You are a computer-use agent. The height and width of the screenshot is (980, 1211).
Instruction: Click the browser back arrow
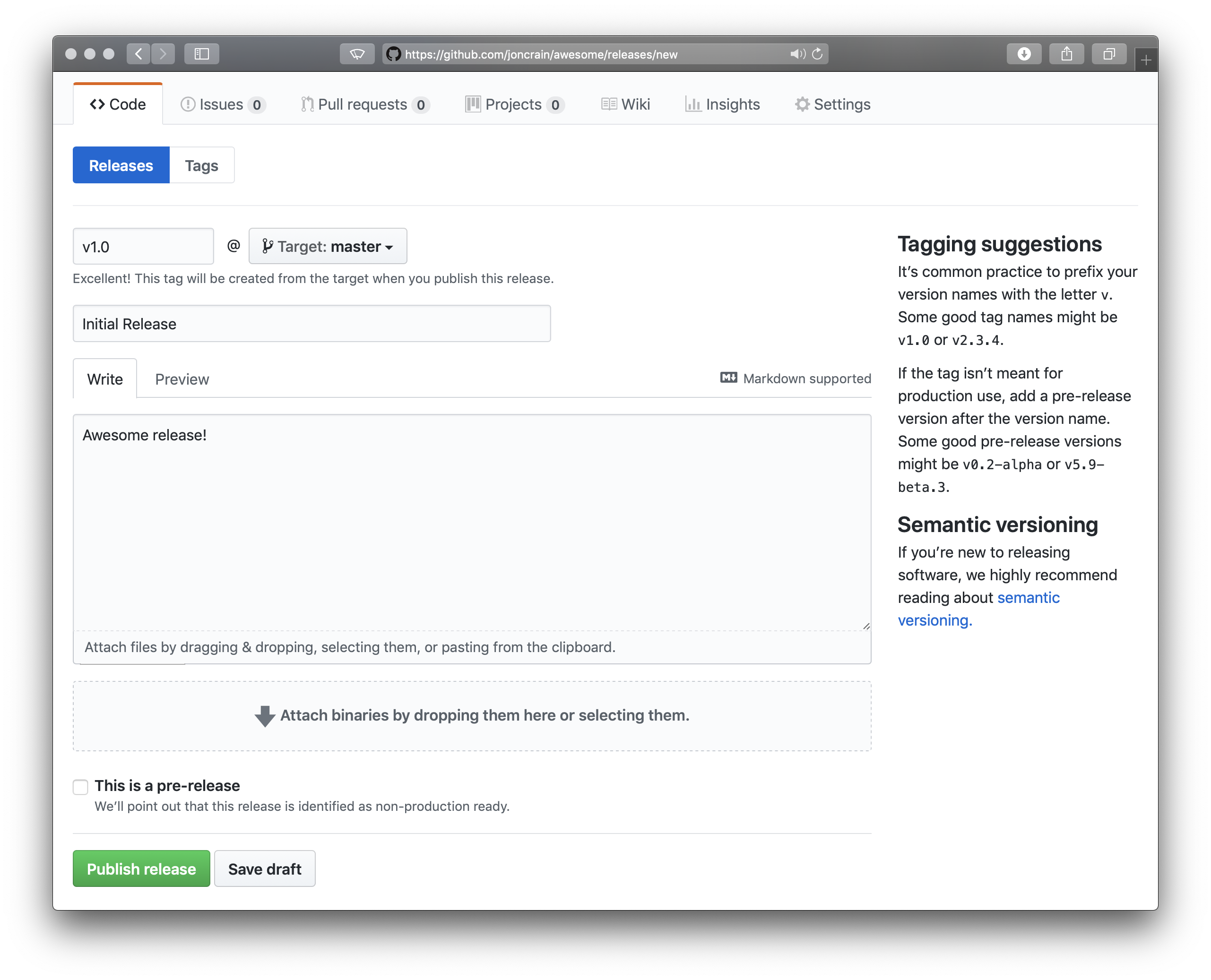pos(138,54)
